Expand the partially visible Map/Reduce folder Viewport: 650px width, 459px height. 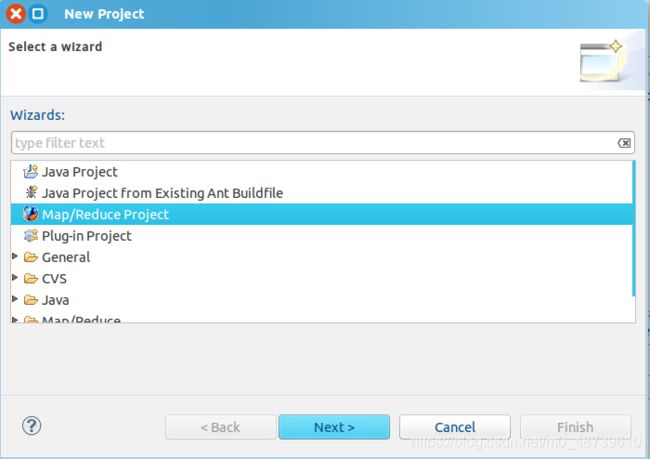(x=15, y=320)
